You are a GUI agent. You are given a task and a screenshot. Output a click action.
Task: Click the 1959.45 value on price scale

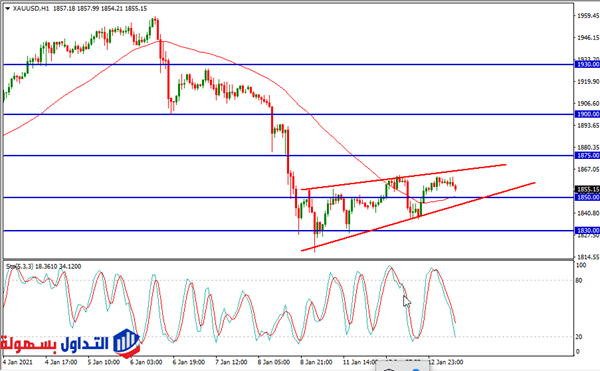tap(588, 16)
